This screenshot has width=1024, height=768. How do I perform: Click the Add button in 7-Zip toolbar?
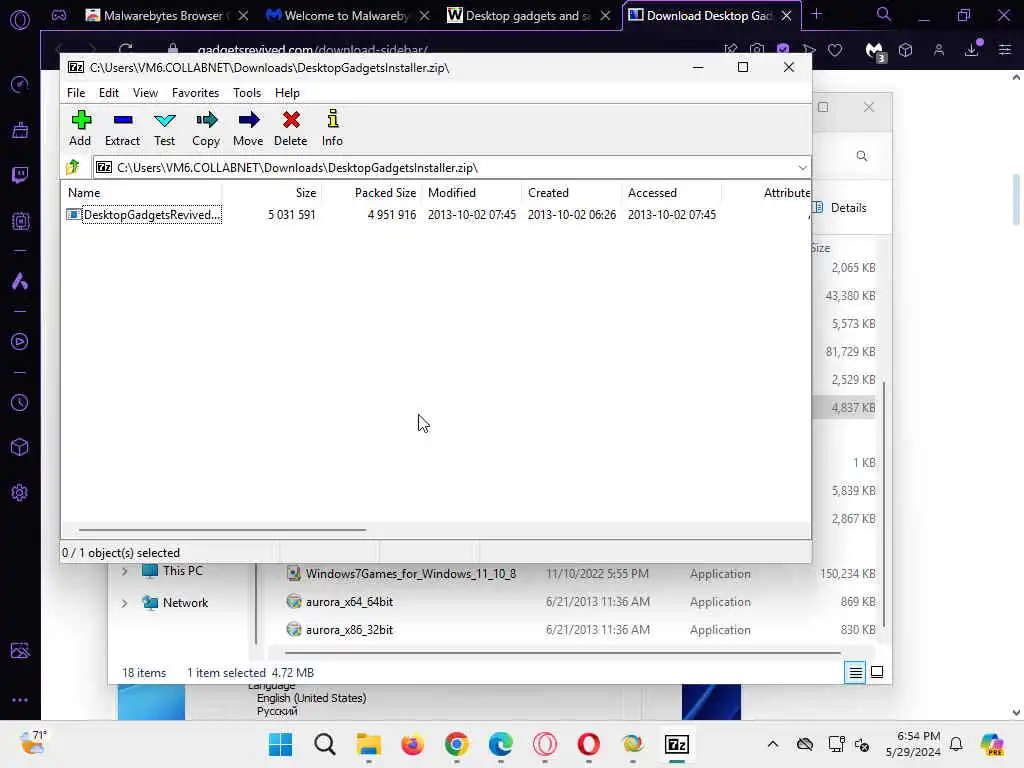pyautogui.click(x=80, y=128)
